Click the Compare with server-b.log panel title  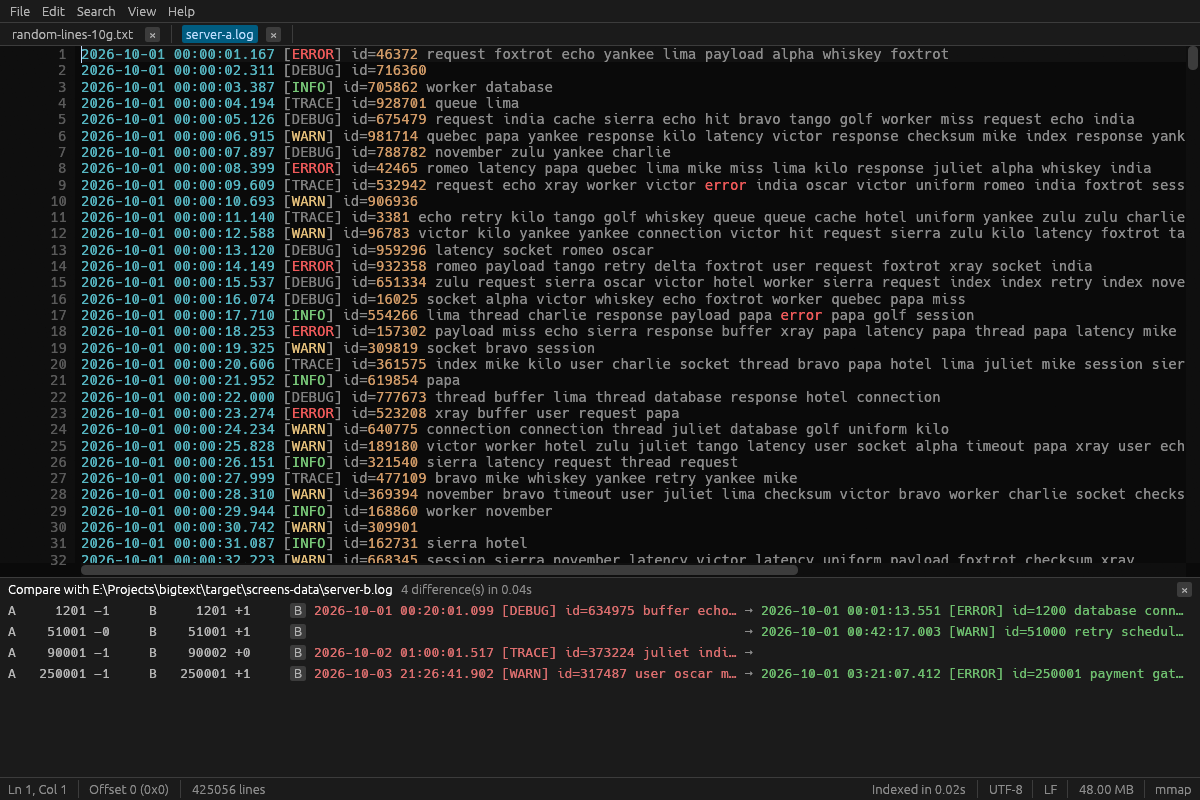[200, 590]
